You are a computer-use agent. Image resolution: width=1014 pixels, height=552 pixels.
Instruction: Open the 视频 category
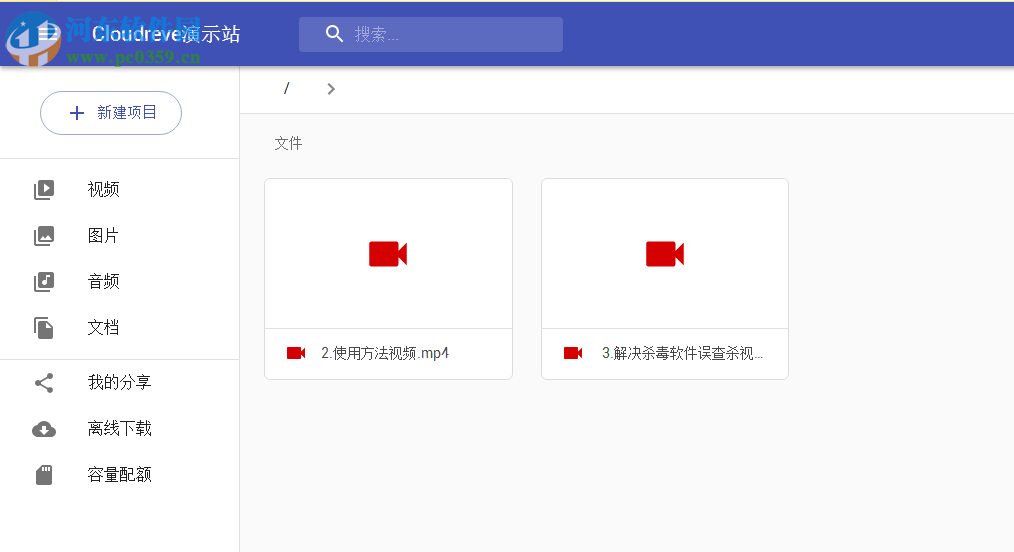[103, 189]
